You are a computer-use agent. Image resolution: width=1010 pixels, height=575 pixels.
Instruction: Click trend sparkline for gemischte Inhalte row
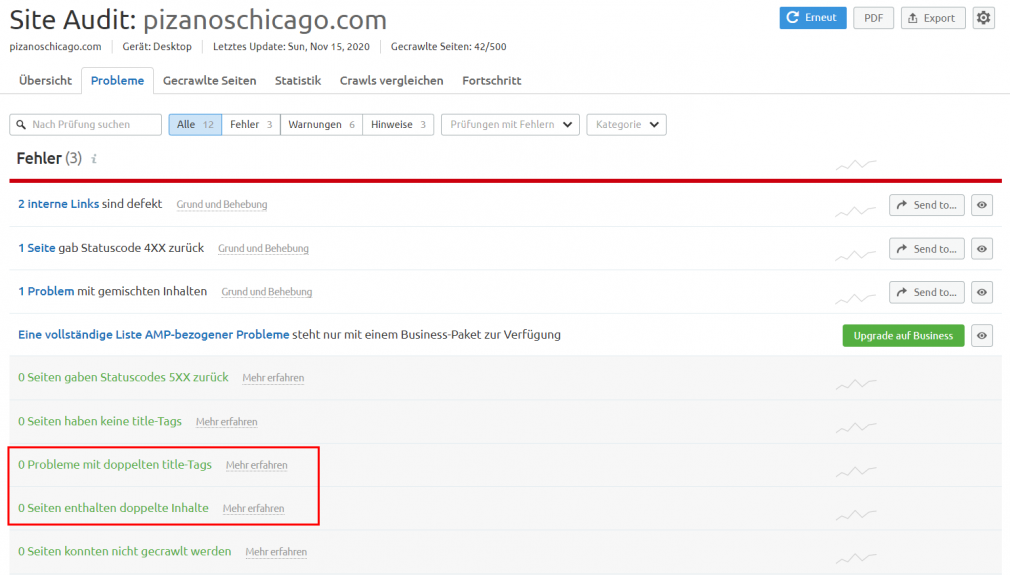(856, 298)
